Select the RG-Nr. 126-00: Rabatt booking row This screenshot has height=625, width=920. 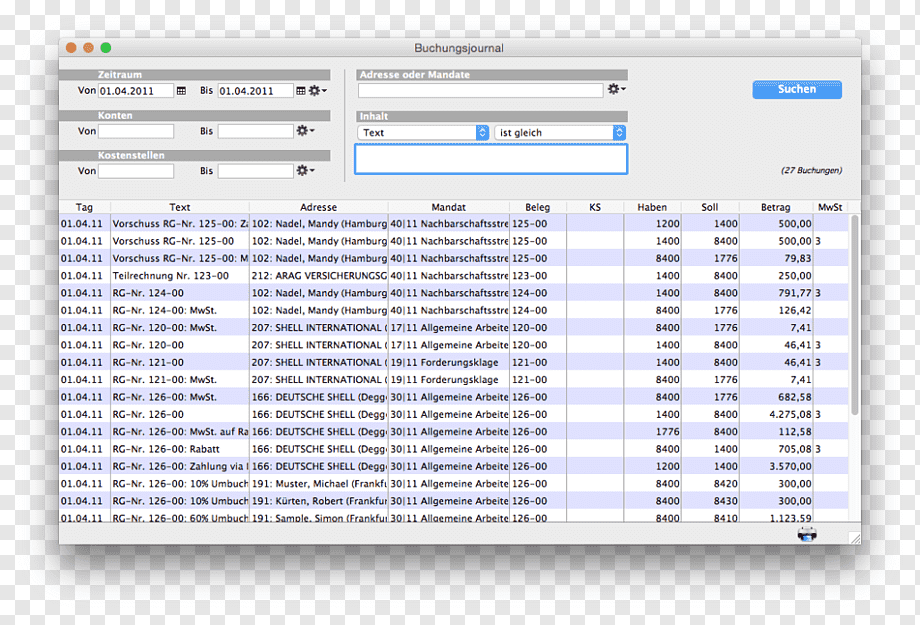click(x=454, y=449)
